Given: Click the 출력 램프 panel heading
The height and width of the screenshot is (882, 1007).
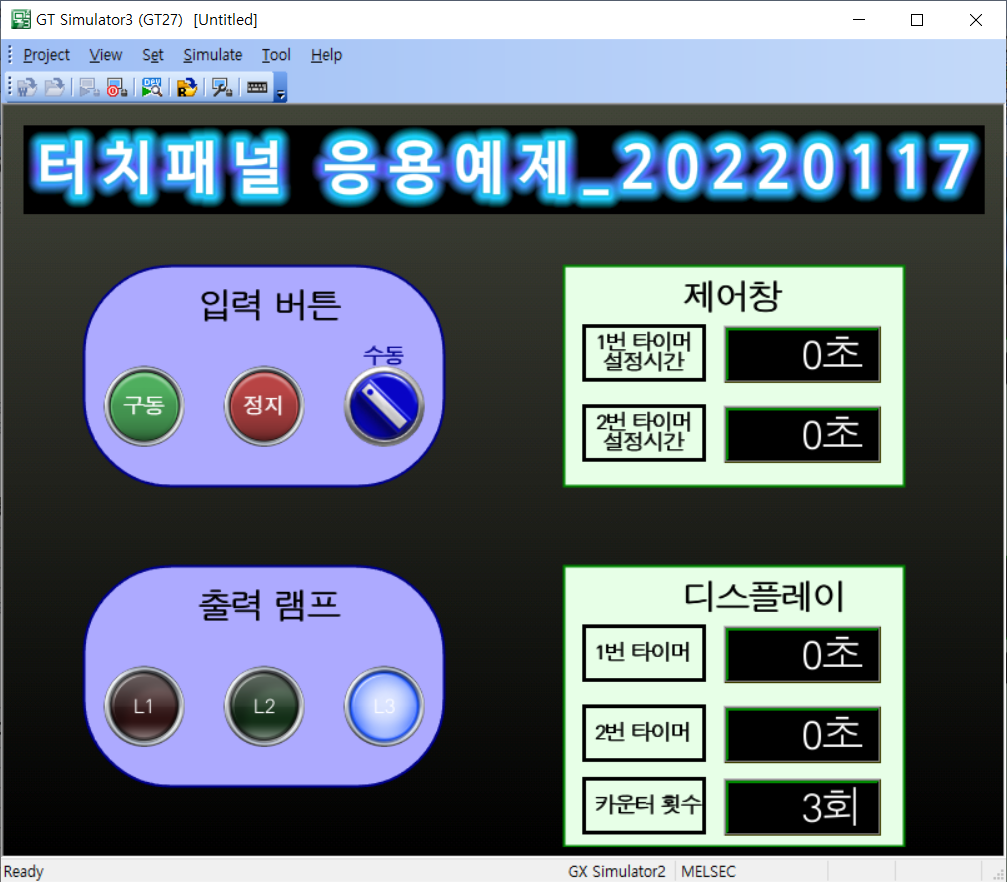Looking at the screenshot, I should point(269,604).
